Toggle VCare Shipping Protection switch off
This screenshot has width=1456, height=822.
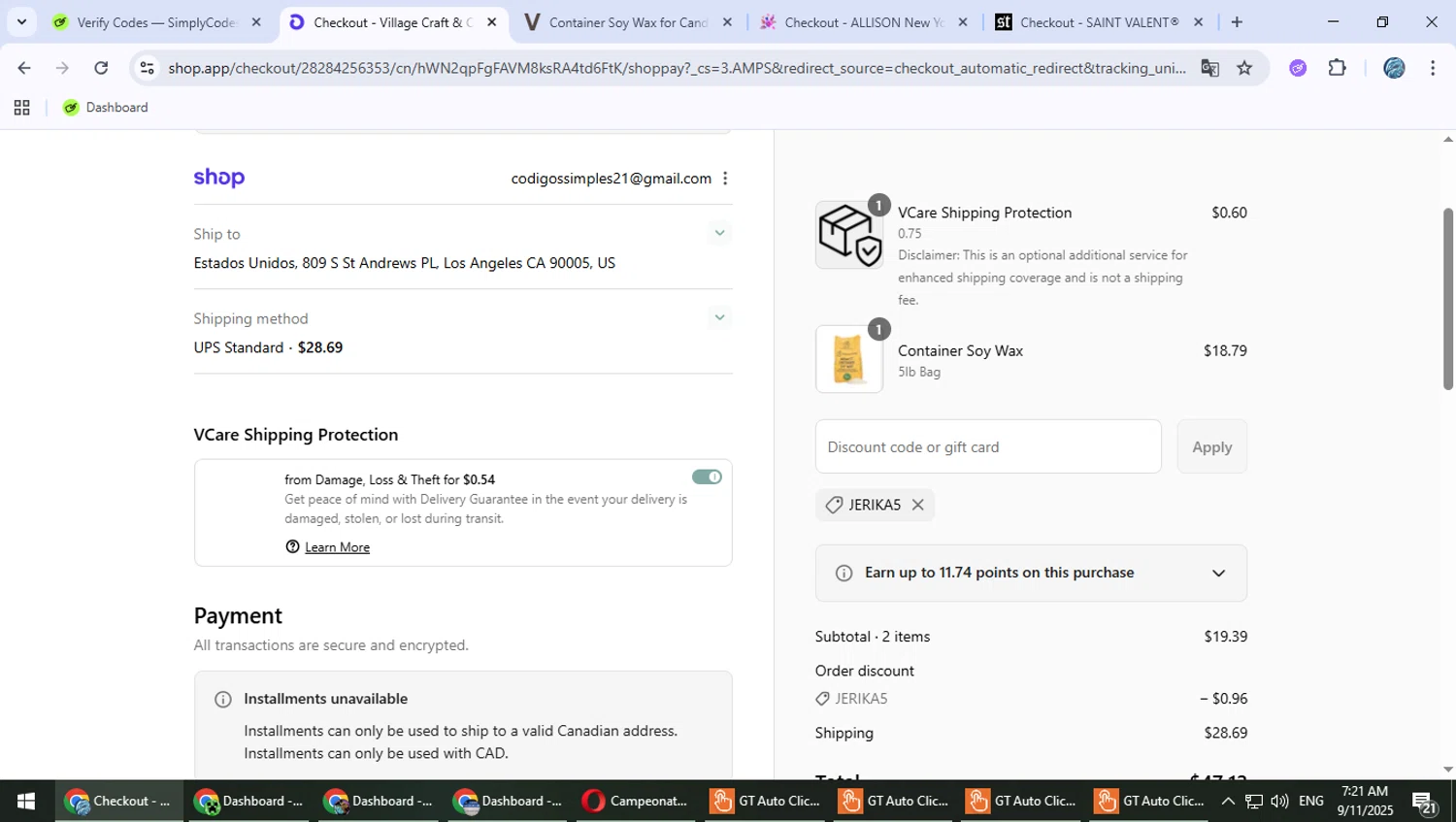pos(707,477)
